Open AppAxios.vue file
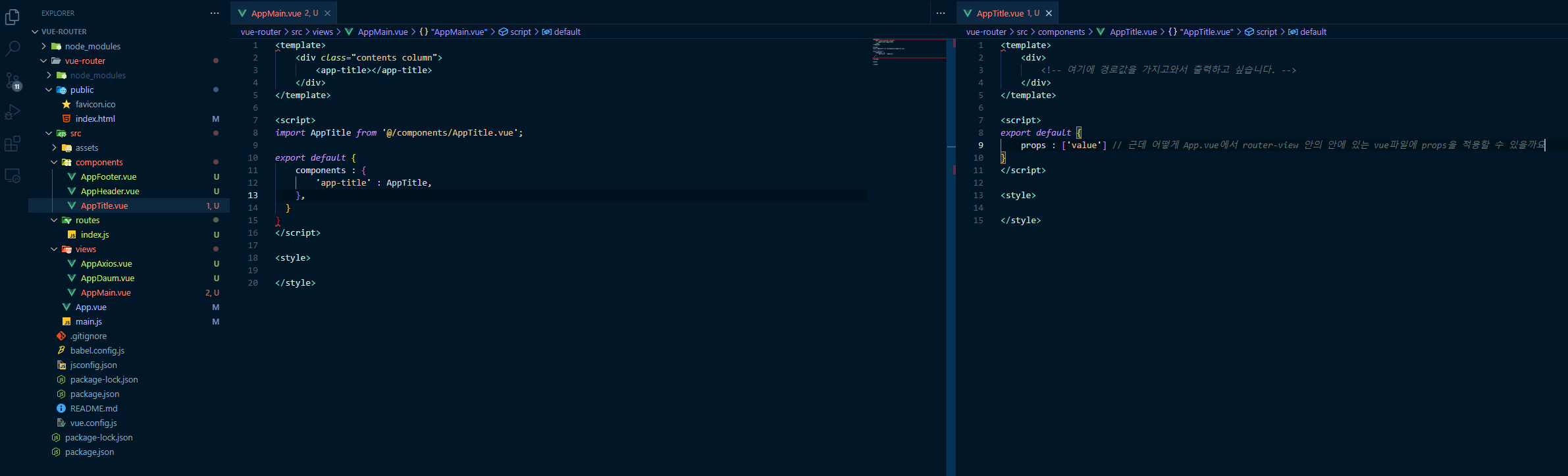This screenshot has height=476, width=1568. click(129, 263)
